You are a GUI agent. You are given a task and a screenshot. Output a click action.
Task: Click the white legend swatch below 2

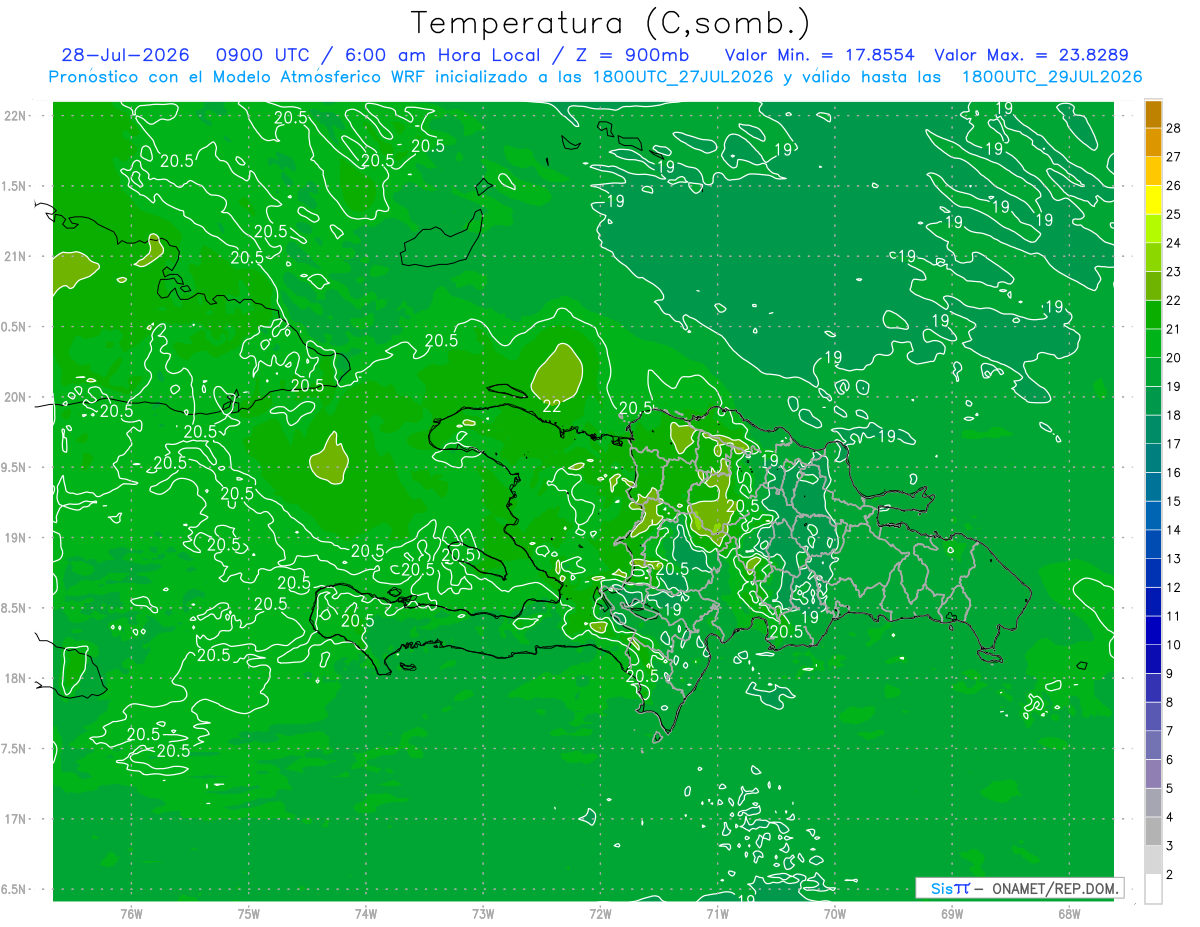click(1153, 889)
